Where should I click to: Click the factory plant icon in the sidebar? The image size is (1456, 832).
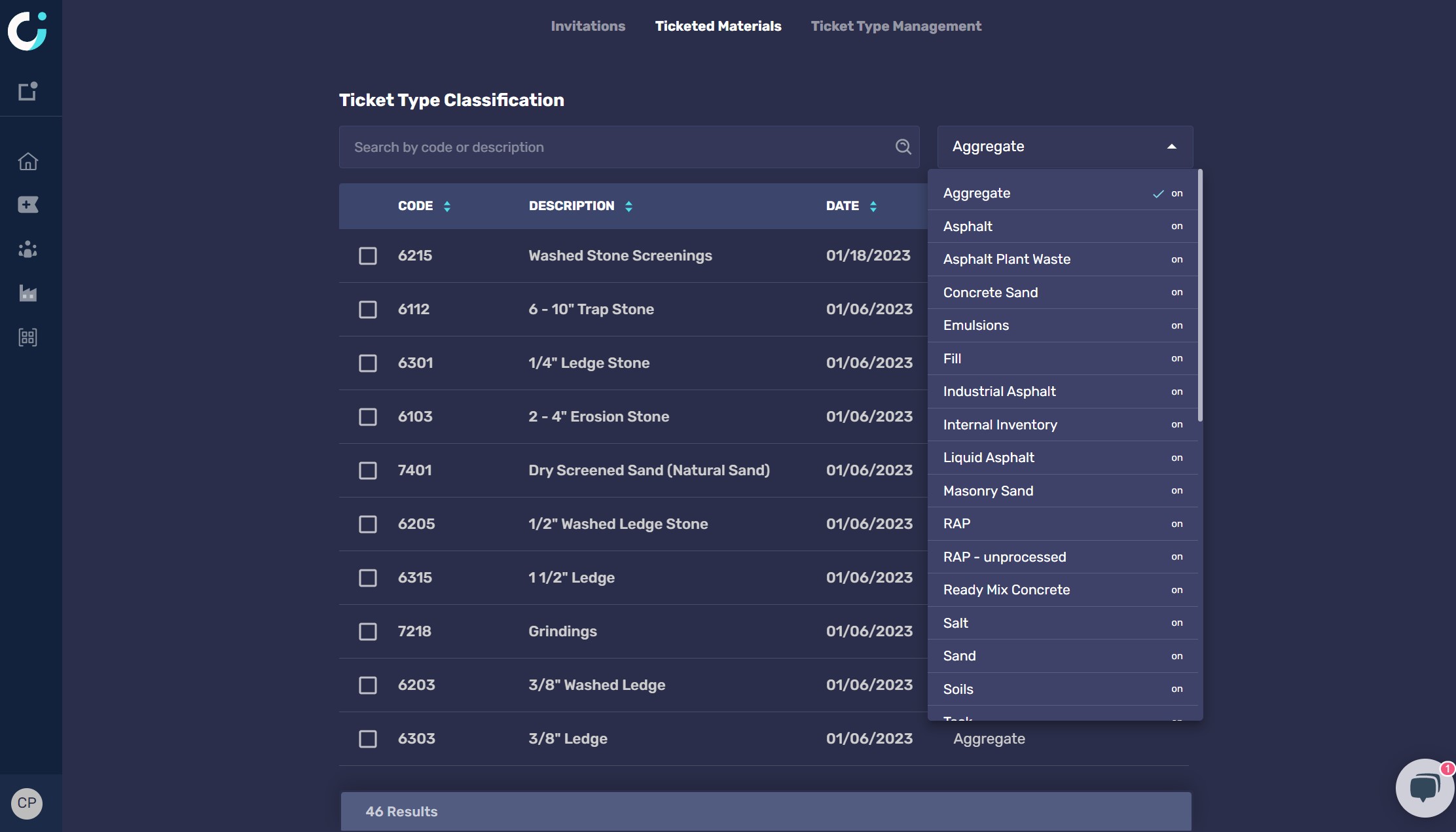tap(28, 293)
